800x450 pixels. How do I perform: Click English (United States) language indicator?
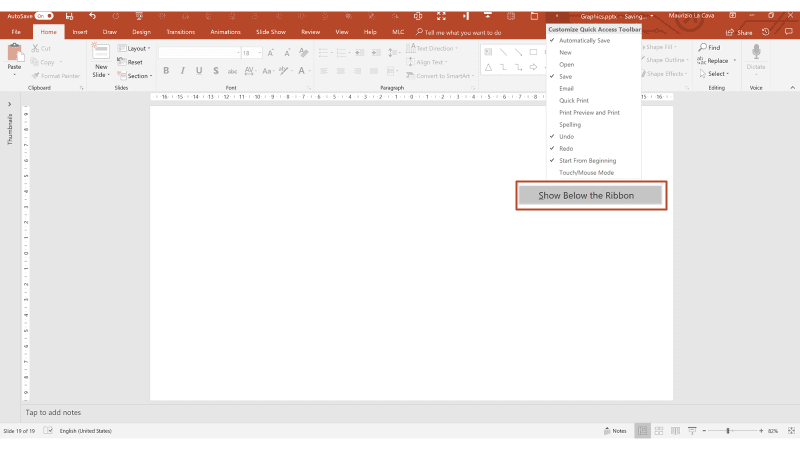tap(86, 431)
